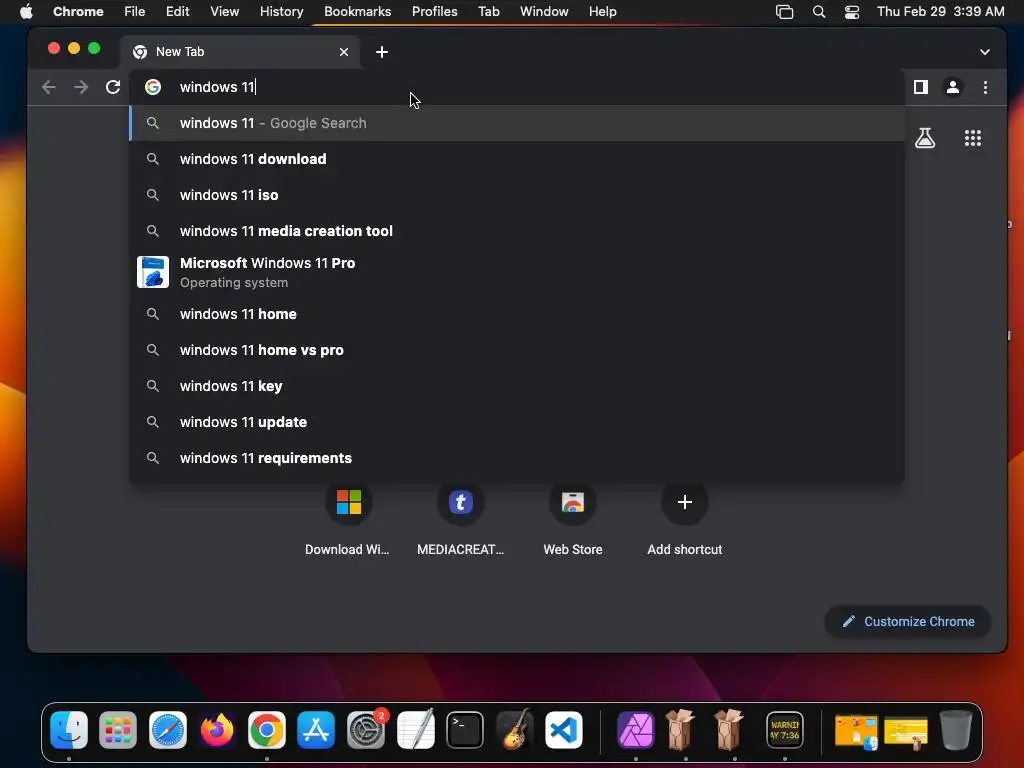Open the Edit menu
The width and height of the screenshot is (1024, 768).
tap(178, 11)
